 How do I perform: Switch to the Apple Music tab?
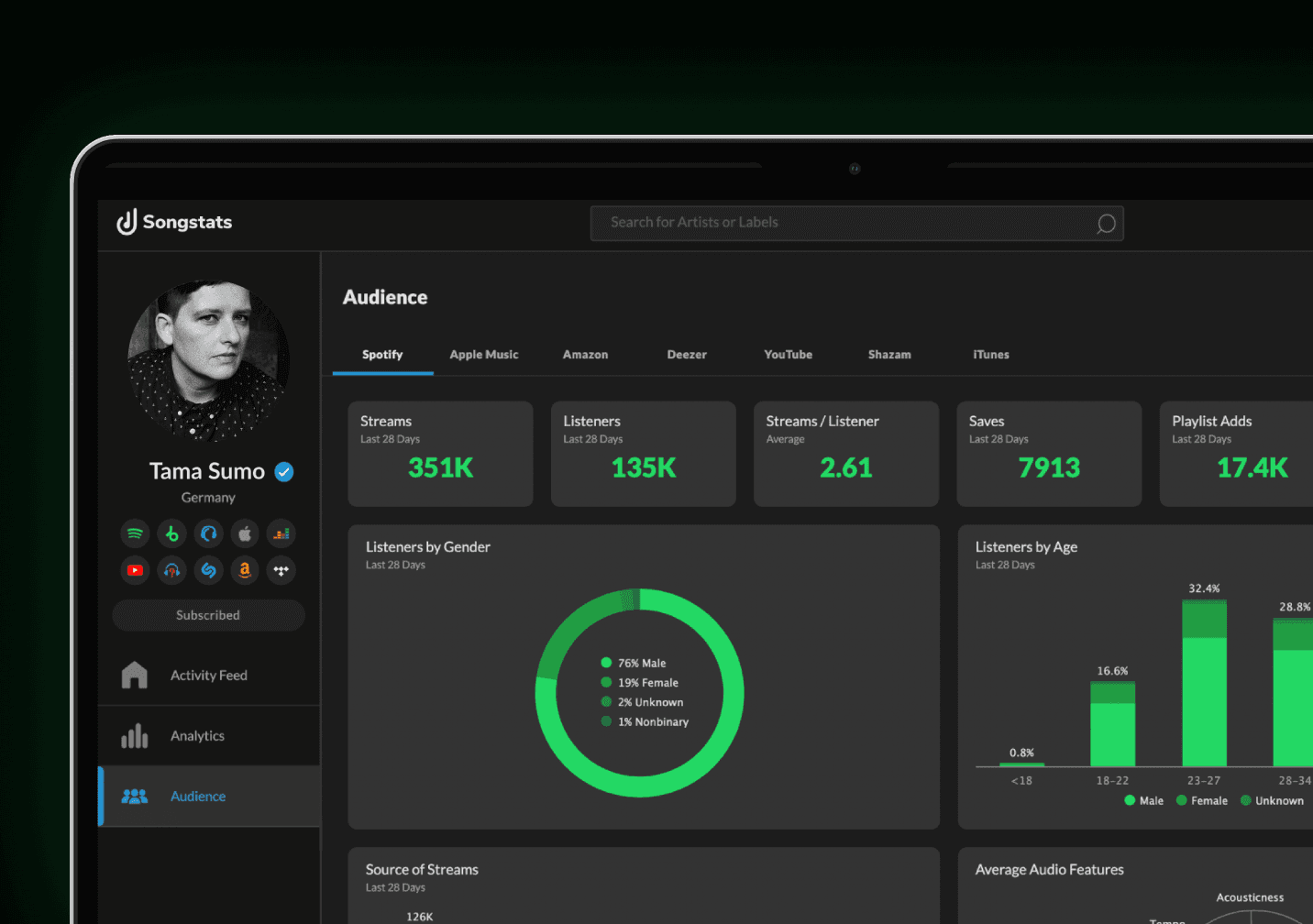(x=484, y=355)
